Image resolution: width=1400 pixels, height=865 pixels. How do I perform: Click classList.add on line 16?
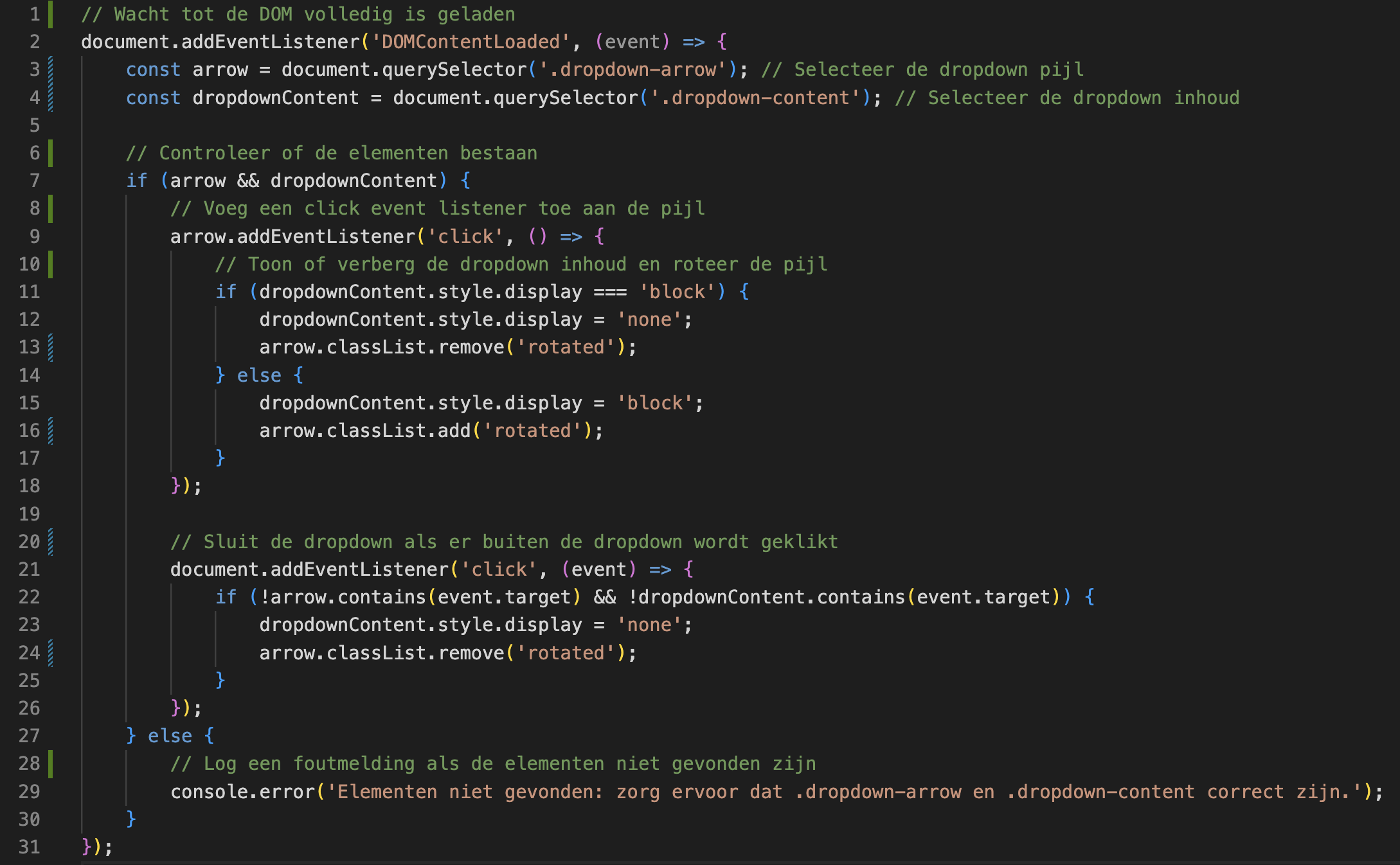(x=399, y=431)
